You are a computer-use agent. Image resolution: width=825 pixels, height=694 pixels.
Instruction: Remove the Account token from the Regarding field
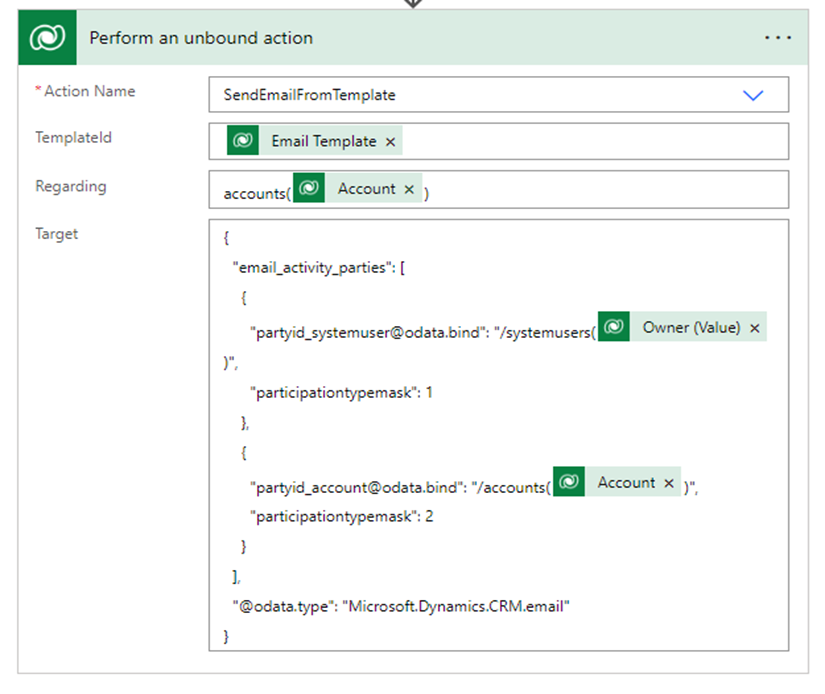coord(409,189)
